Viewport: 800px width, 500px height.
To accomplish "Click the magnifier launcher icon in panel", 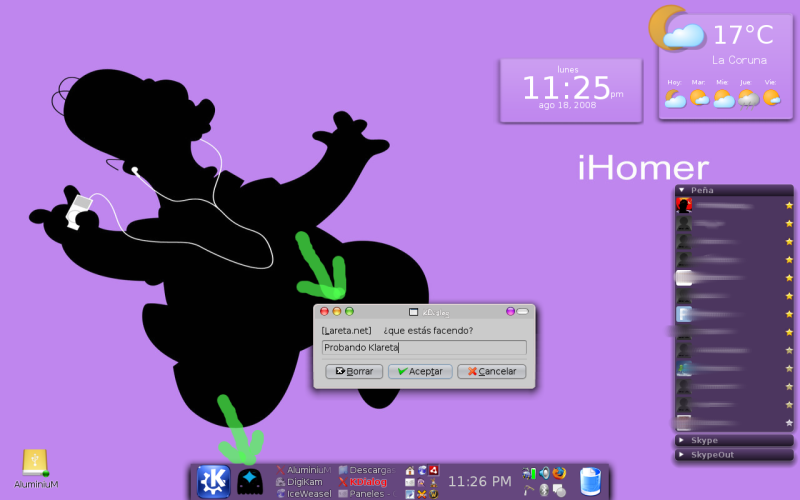I will pyautogui.click(x=421, y=482).
